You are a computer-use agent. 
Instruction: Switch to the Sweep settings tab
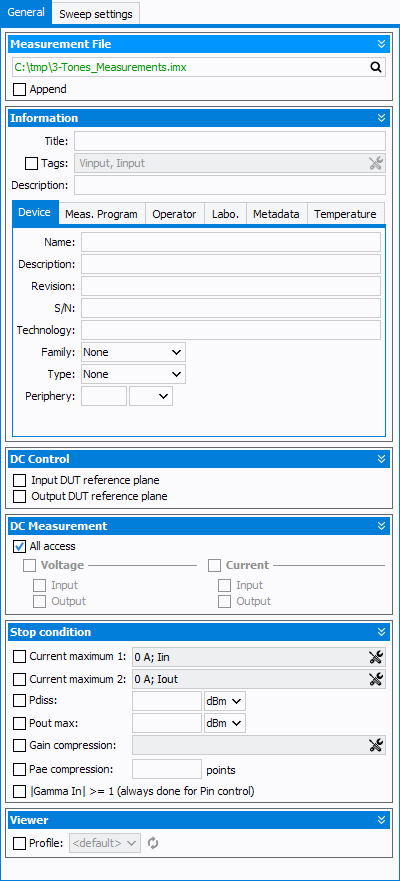click(x=96, y=14)
